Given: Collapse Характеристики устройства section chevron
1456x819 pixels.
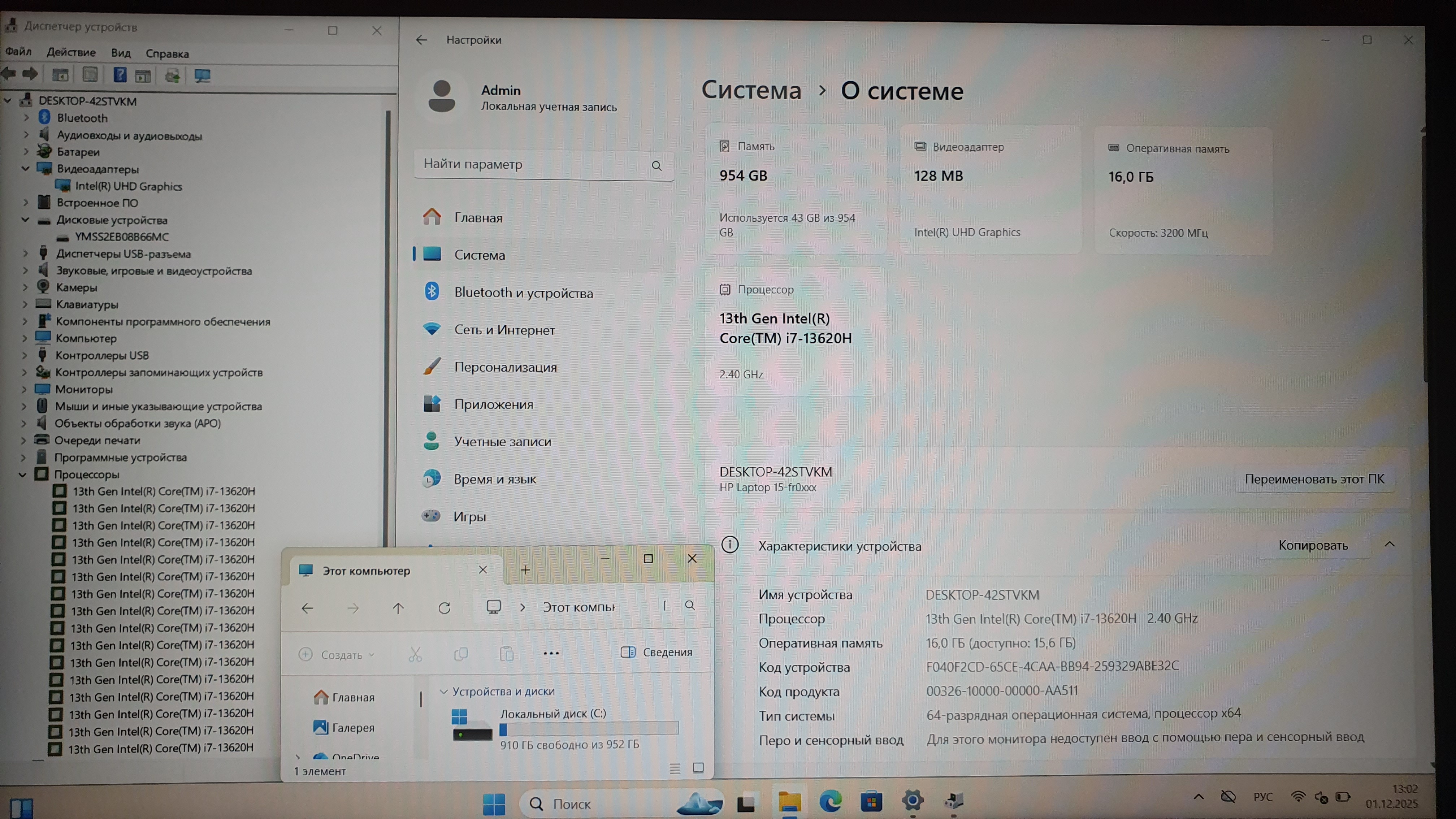Looking at the screenshot, I should click(x=1389, y=544).
